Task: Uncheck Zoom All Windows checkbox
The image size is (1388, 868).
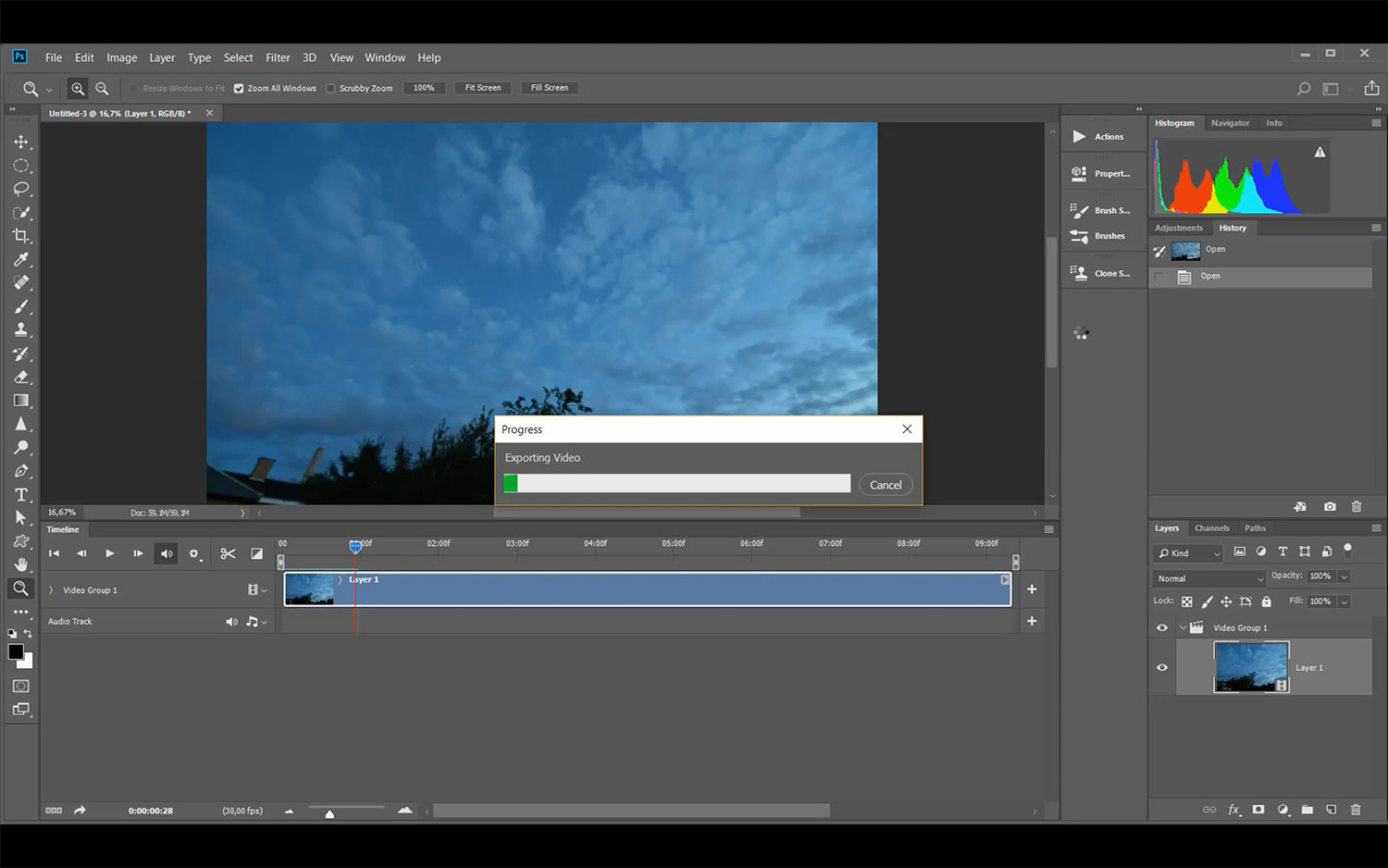Action: [239, 89]
